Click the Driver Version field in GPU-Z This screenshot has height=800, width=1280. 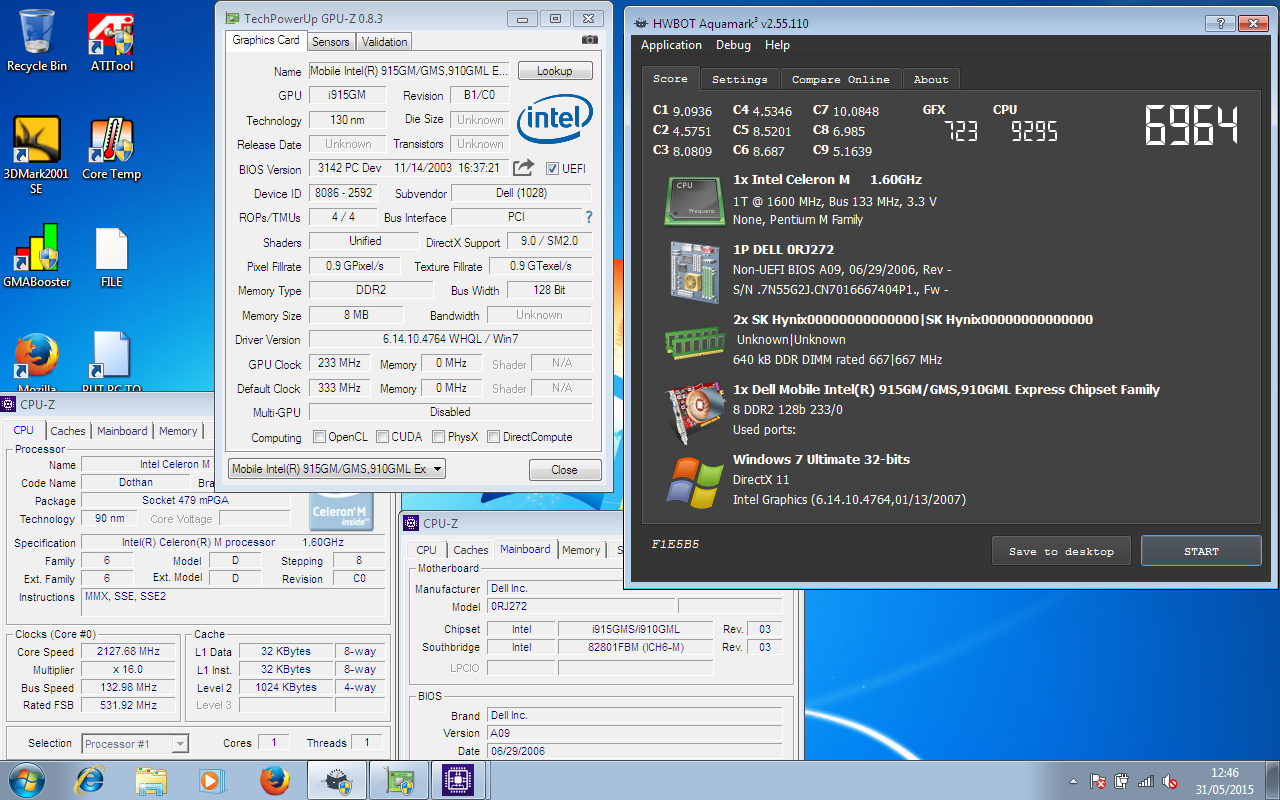tap(450, 339)
